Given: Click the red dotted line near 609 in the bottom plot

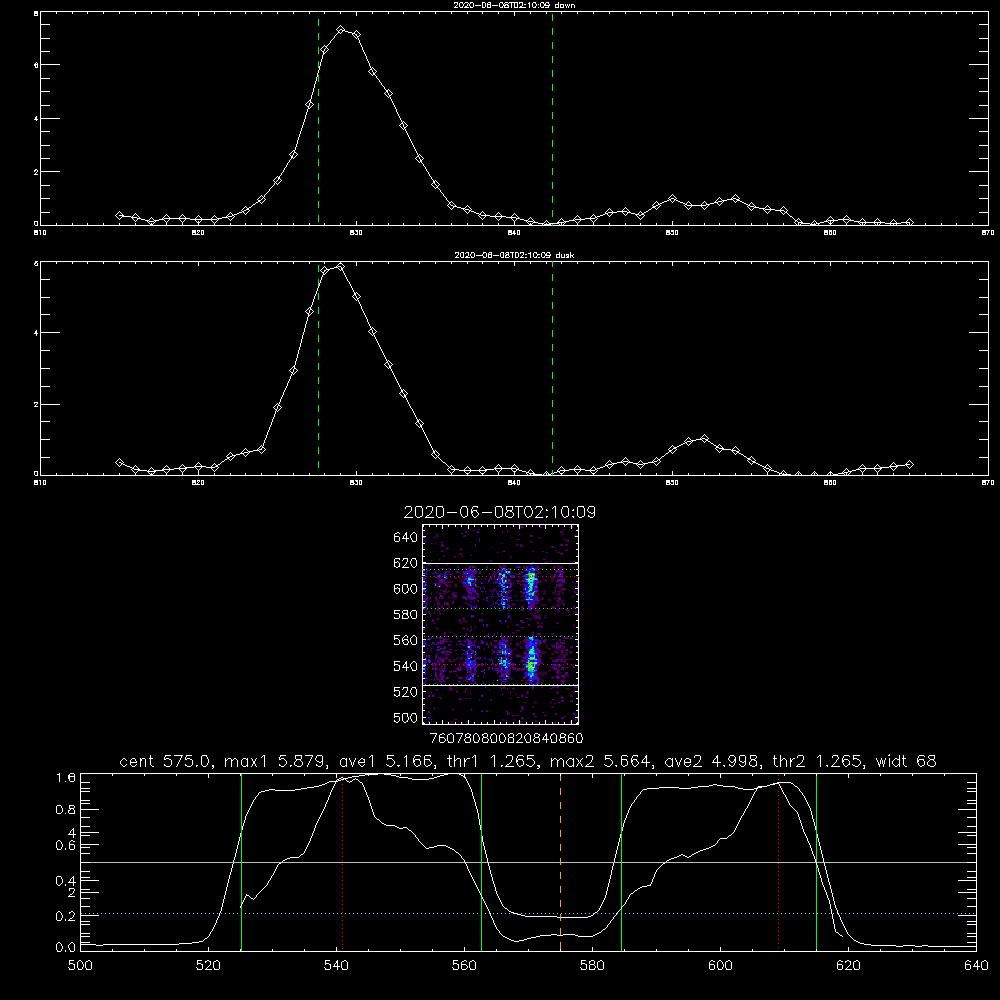Looking at the screenshot, I should pyautogui.click(x=778, y=862).
